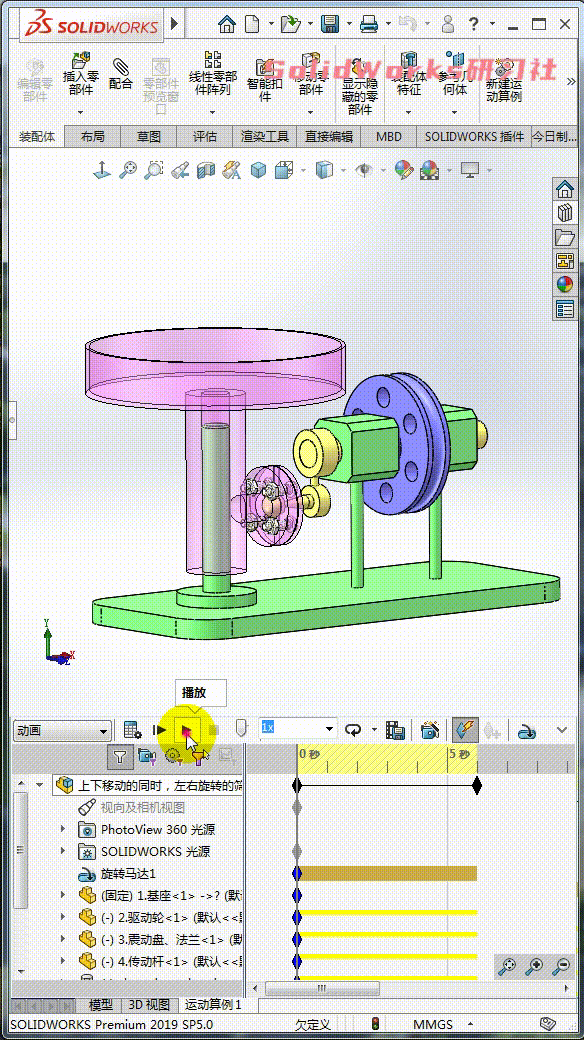Switch to 3D 视图 bottom tab
Image resolution: width=584 pixels, height=1040 pixels.
149,1005
